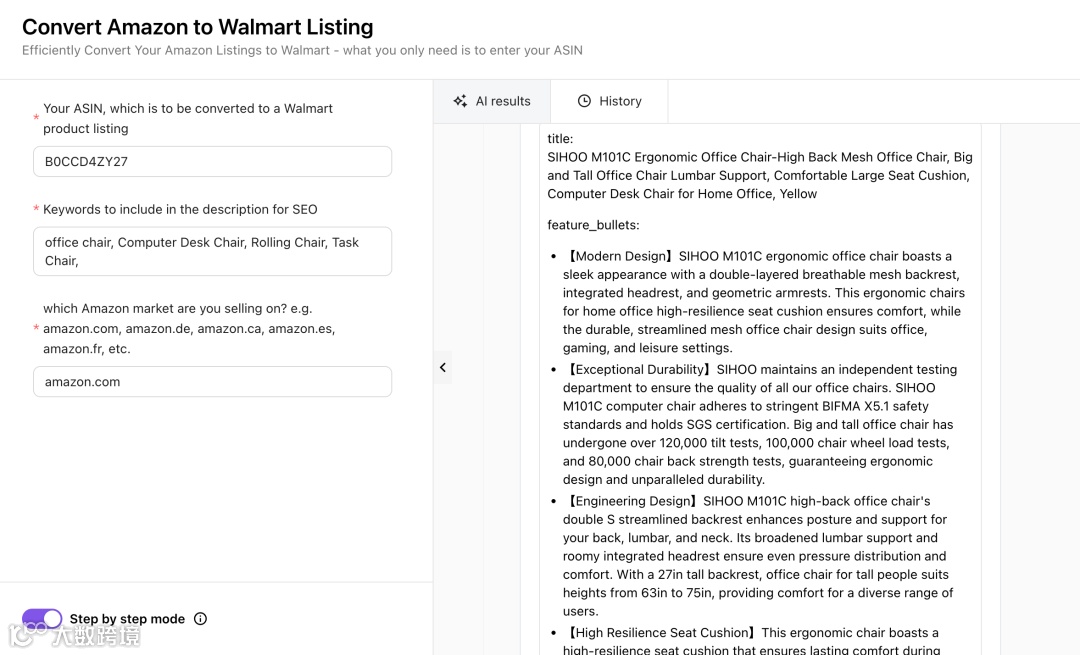This screenshot has height=655, width=1080.
Task: Click the generated SIHOO M101C title text
Action: (x=759, y=175)
